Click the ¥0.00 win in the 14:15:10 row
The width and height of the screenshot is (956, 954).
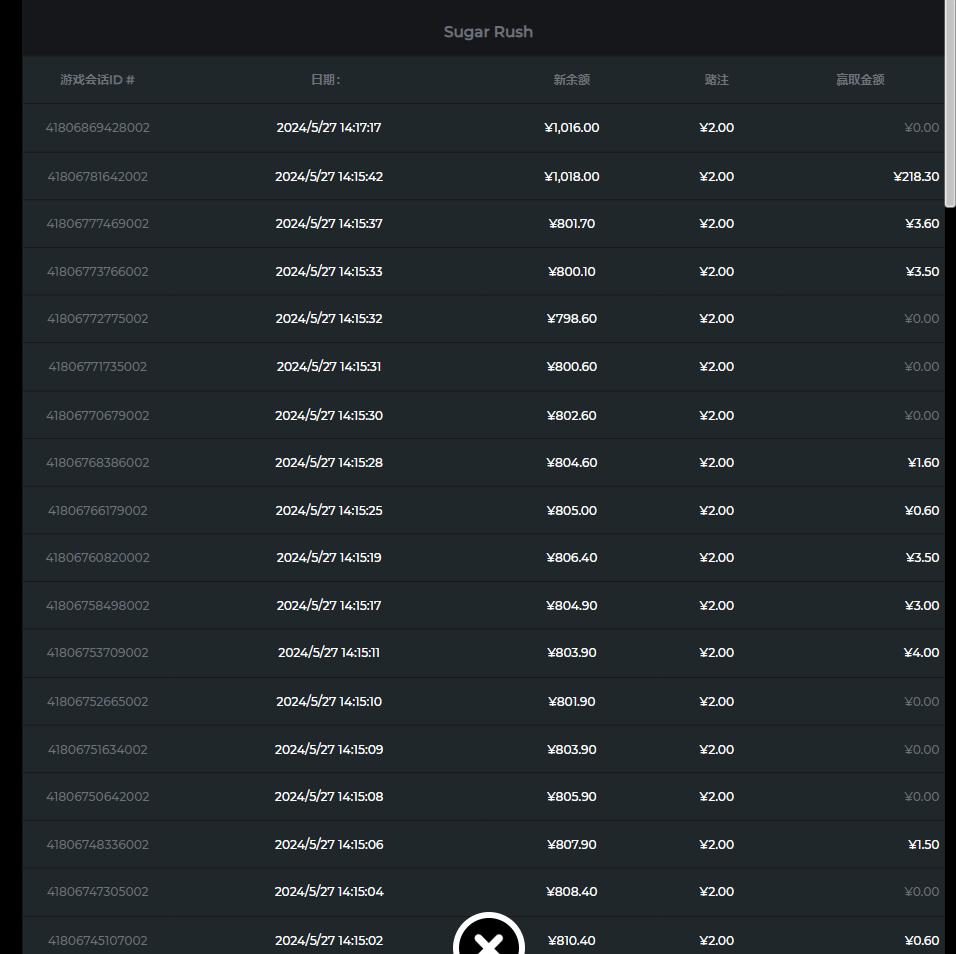[x=921, y=702]
